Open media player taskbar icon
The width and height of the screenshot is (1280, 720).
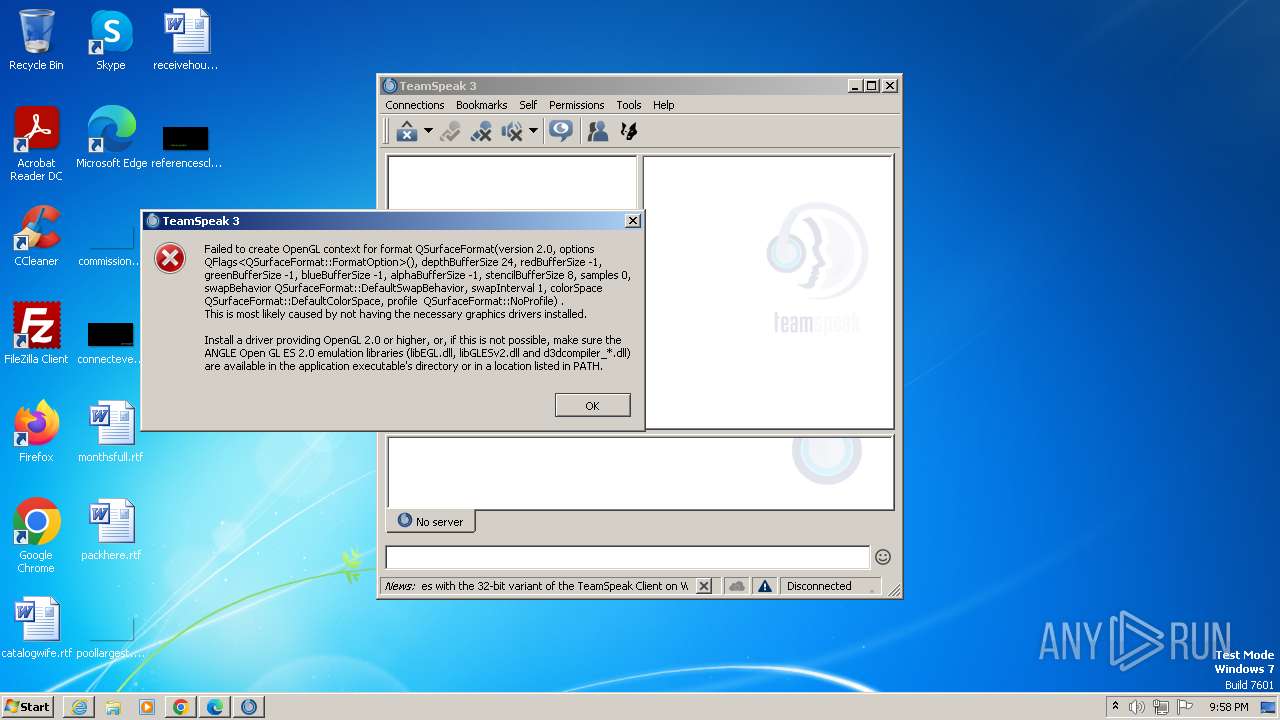[x=147, y=707]
